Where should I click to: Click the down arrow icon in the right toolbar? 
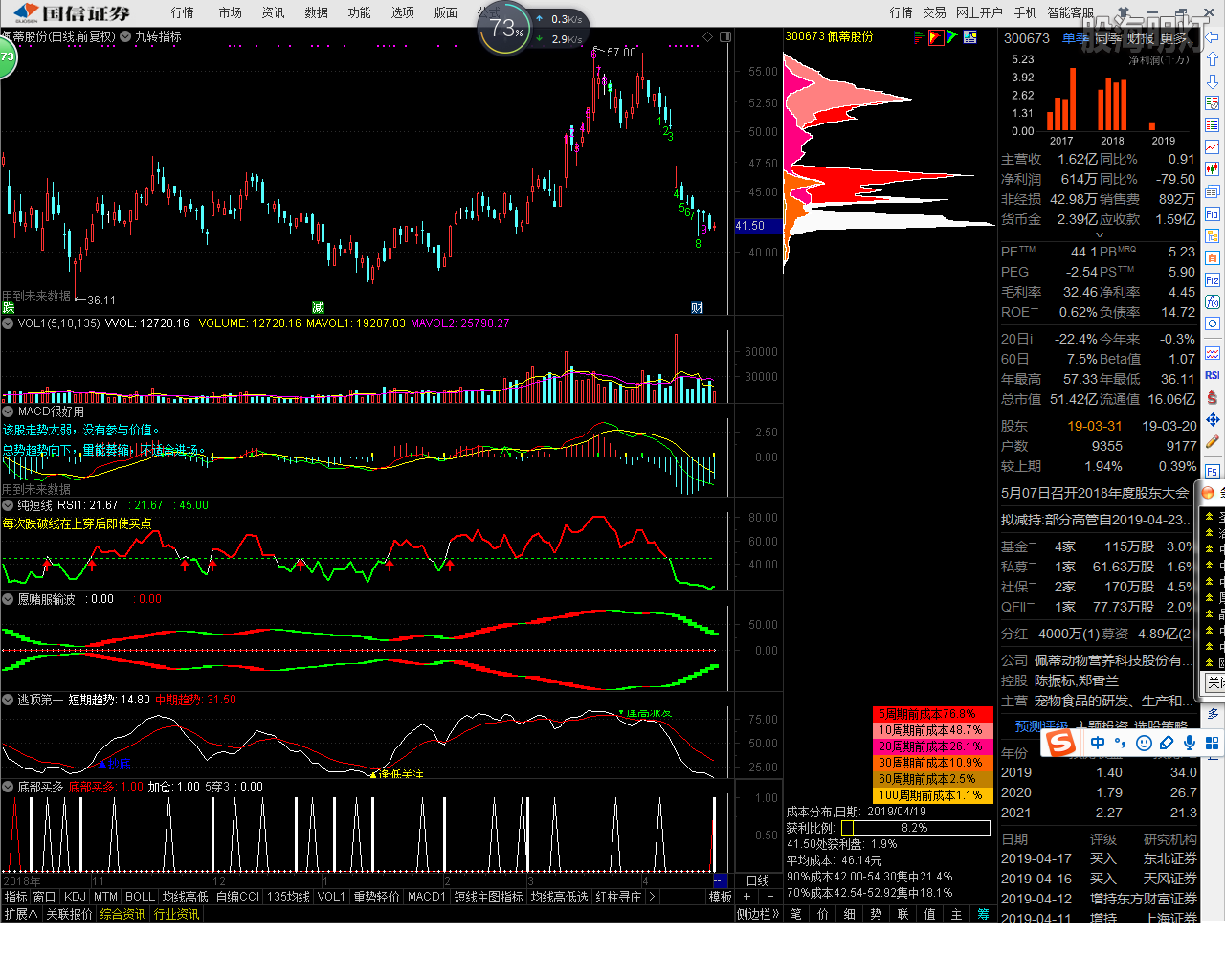pyautogui.click(x=1213, y=81)
